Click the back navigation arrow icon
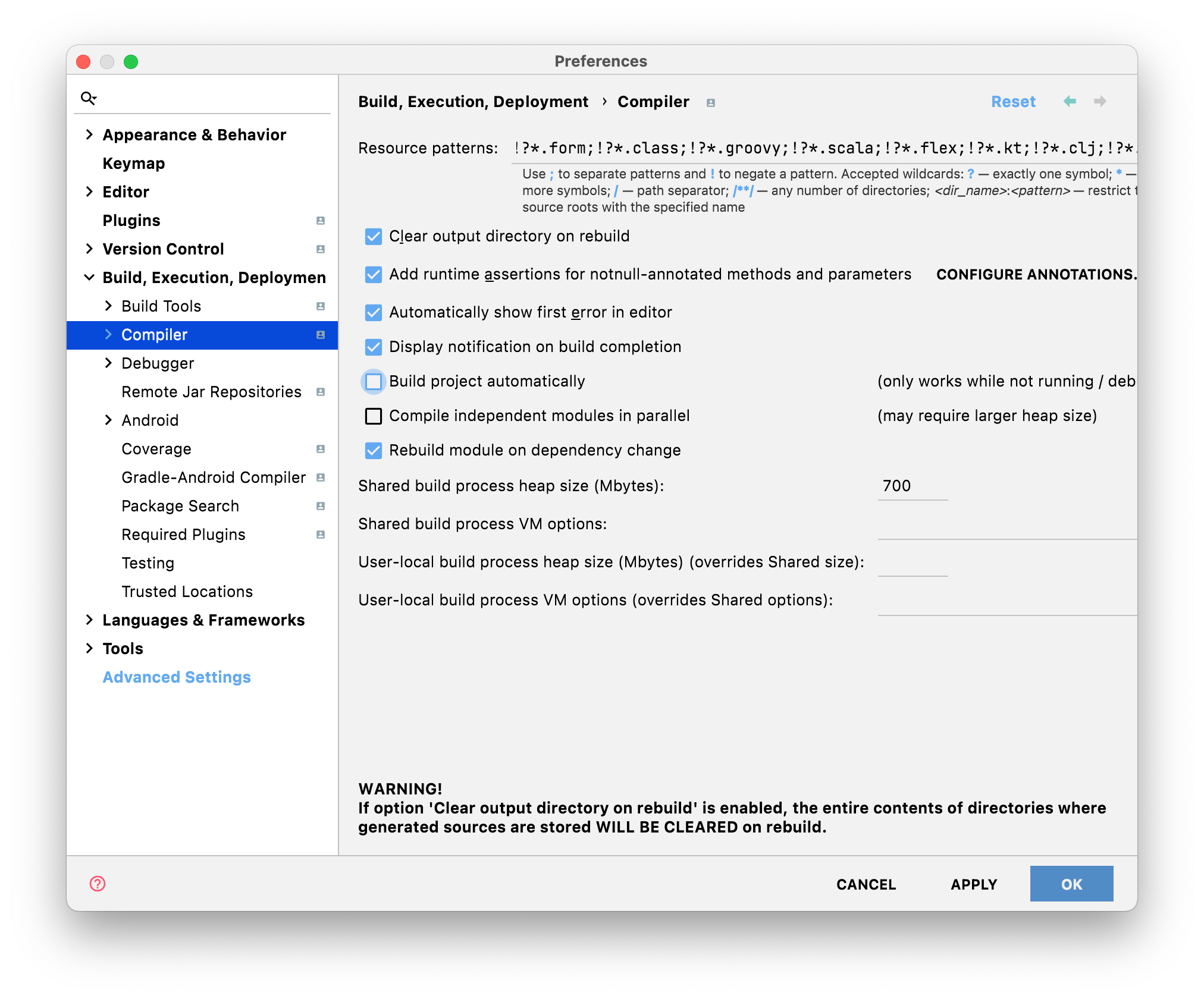The width and height of the screenshot is (1204, 999). tap(1070, 101)
